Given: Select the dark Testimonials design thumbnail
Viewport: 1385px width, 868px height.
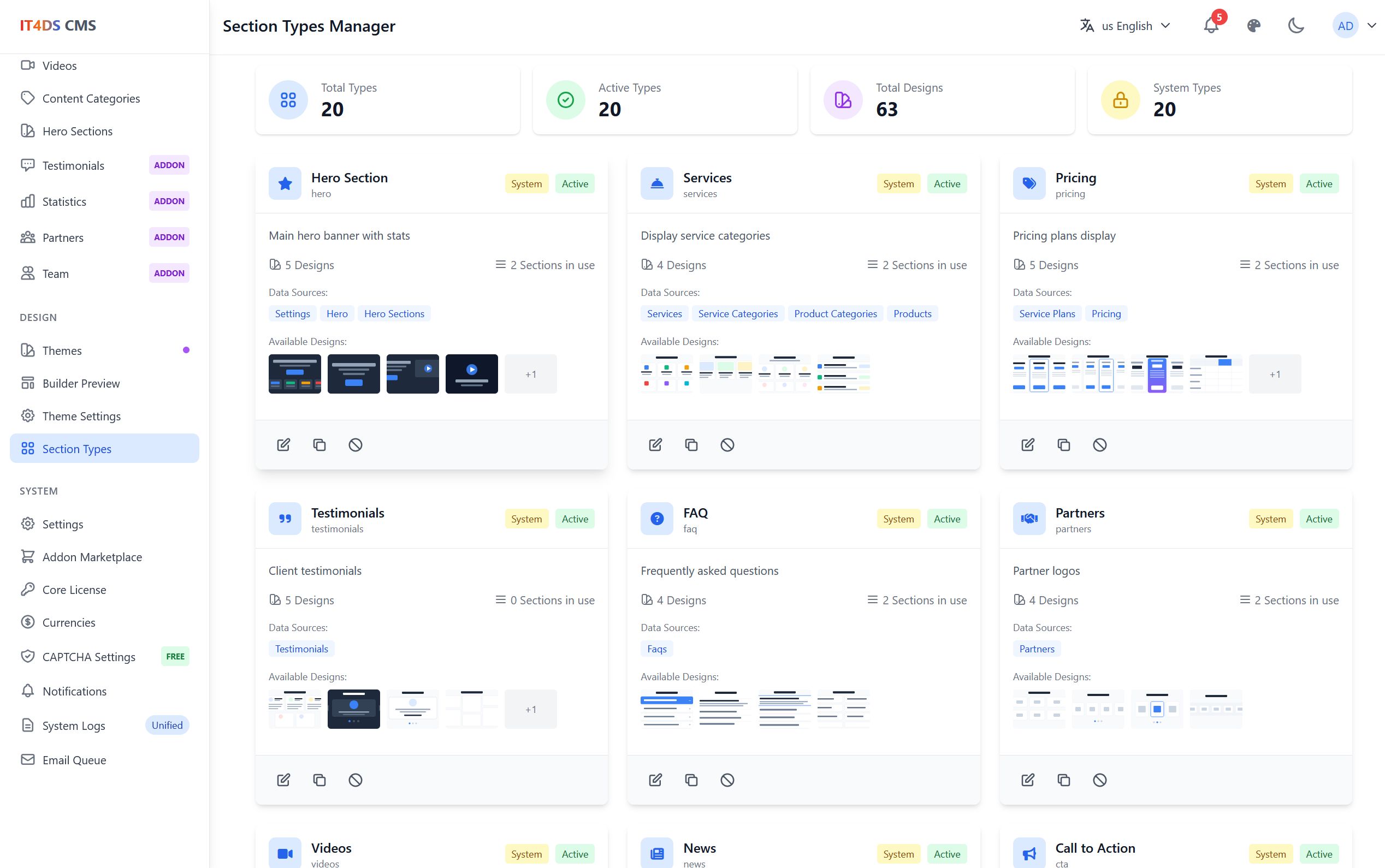Looking at the screenshot, I should [354, 709].
